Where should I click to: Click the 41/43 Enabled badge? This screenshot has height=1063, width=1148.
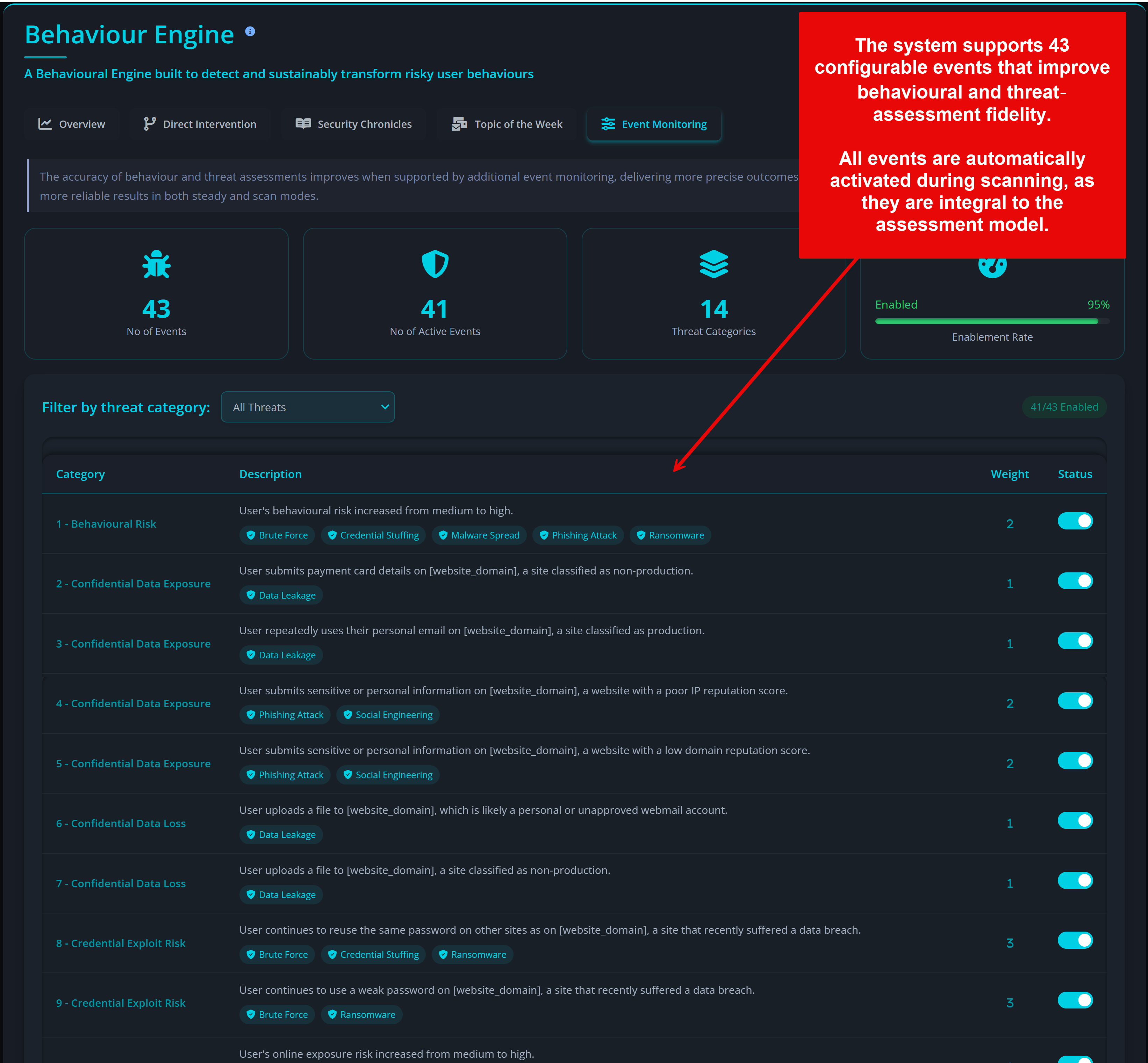(x=1064, y=407)
